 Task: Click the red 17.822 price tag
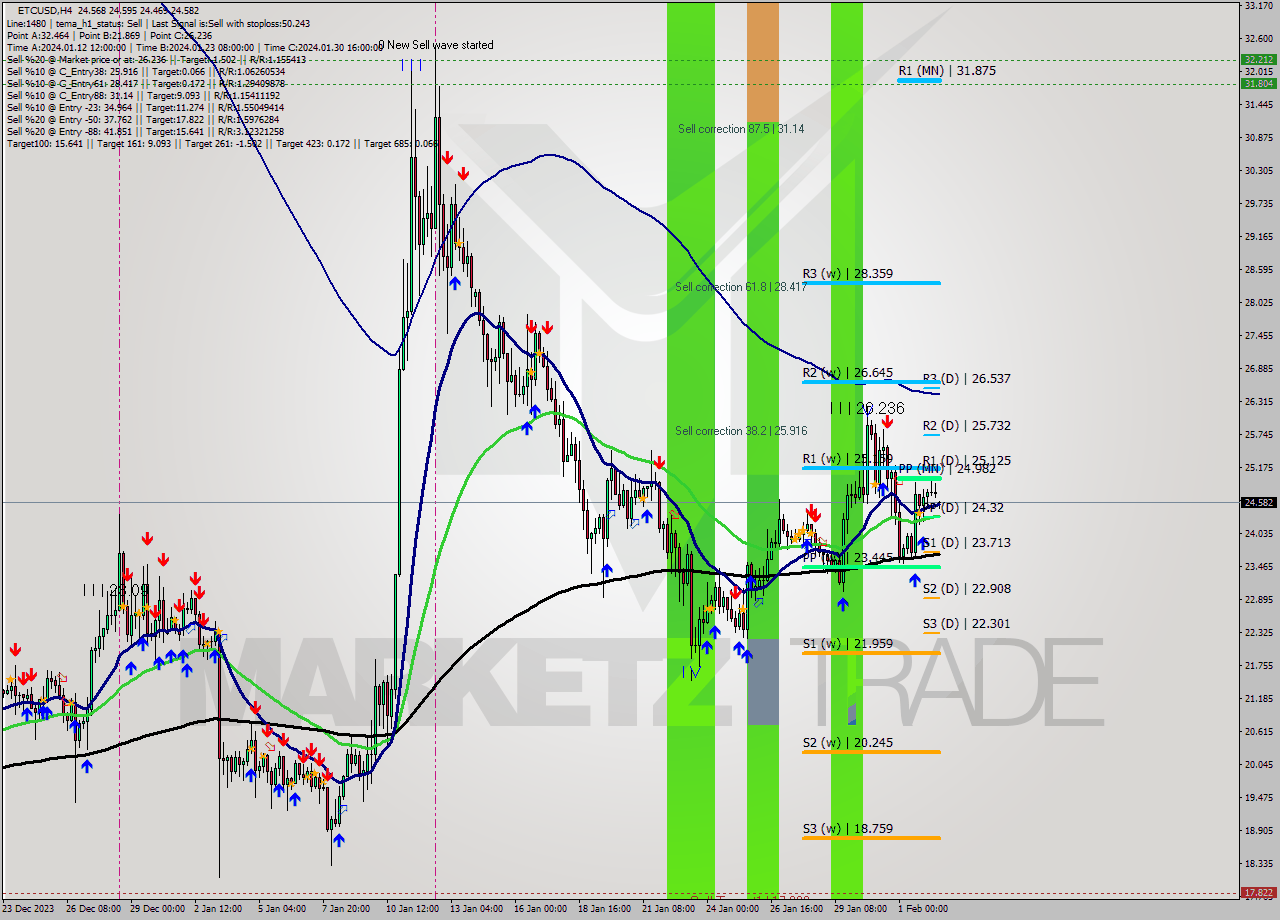(1258, 892)
